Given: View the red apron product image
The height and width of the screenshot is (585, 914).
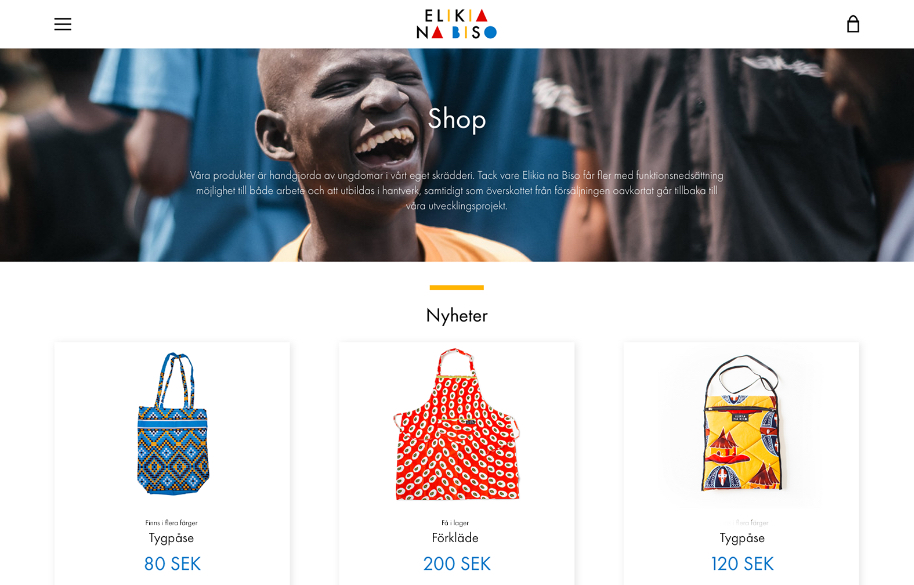Looking at the screenshot, I should [x=456, y=424].
